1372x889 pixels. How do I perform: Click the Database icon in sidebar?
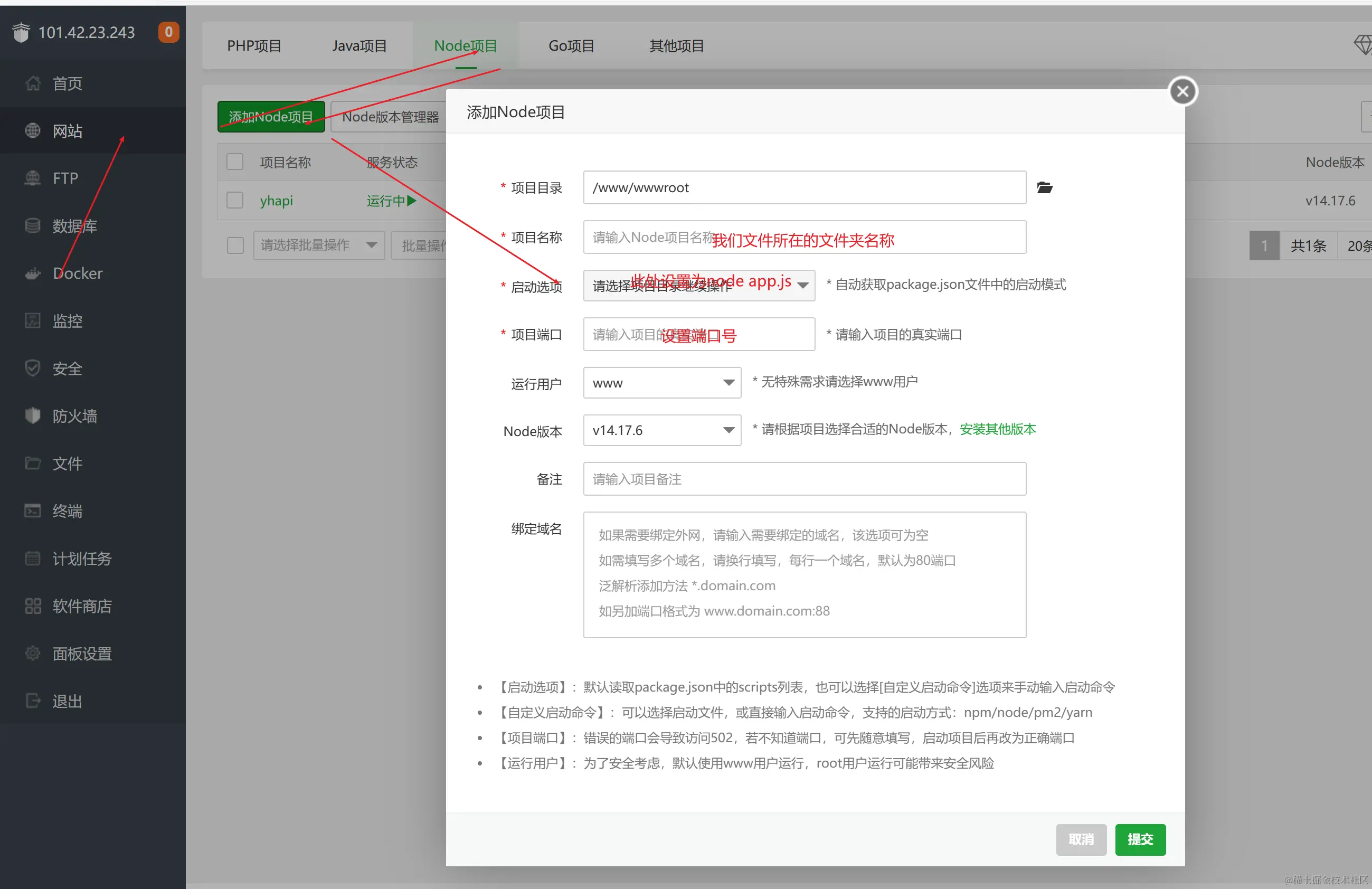pos(33,225)
